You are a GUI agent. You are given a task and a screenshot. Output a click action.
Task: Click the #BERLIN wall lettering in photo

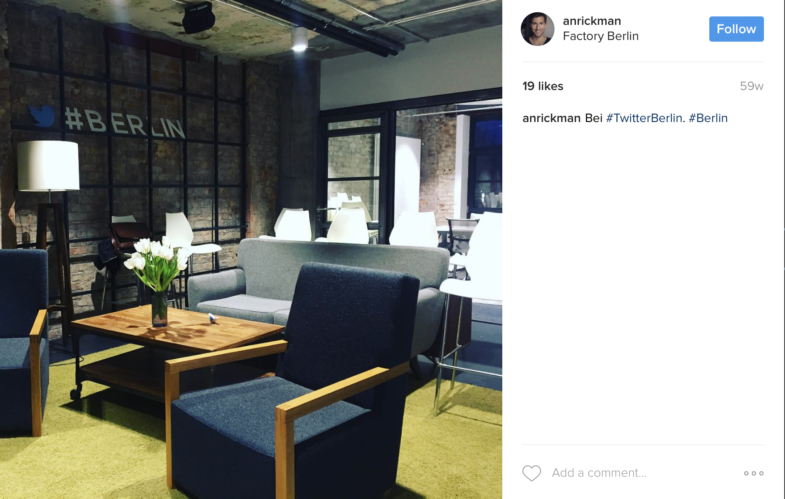point(125,123)
